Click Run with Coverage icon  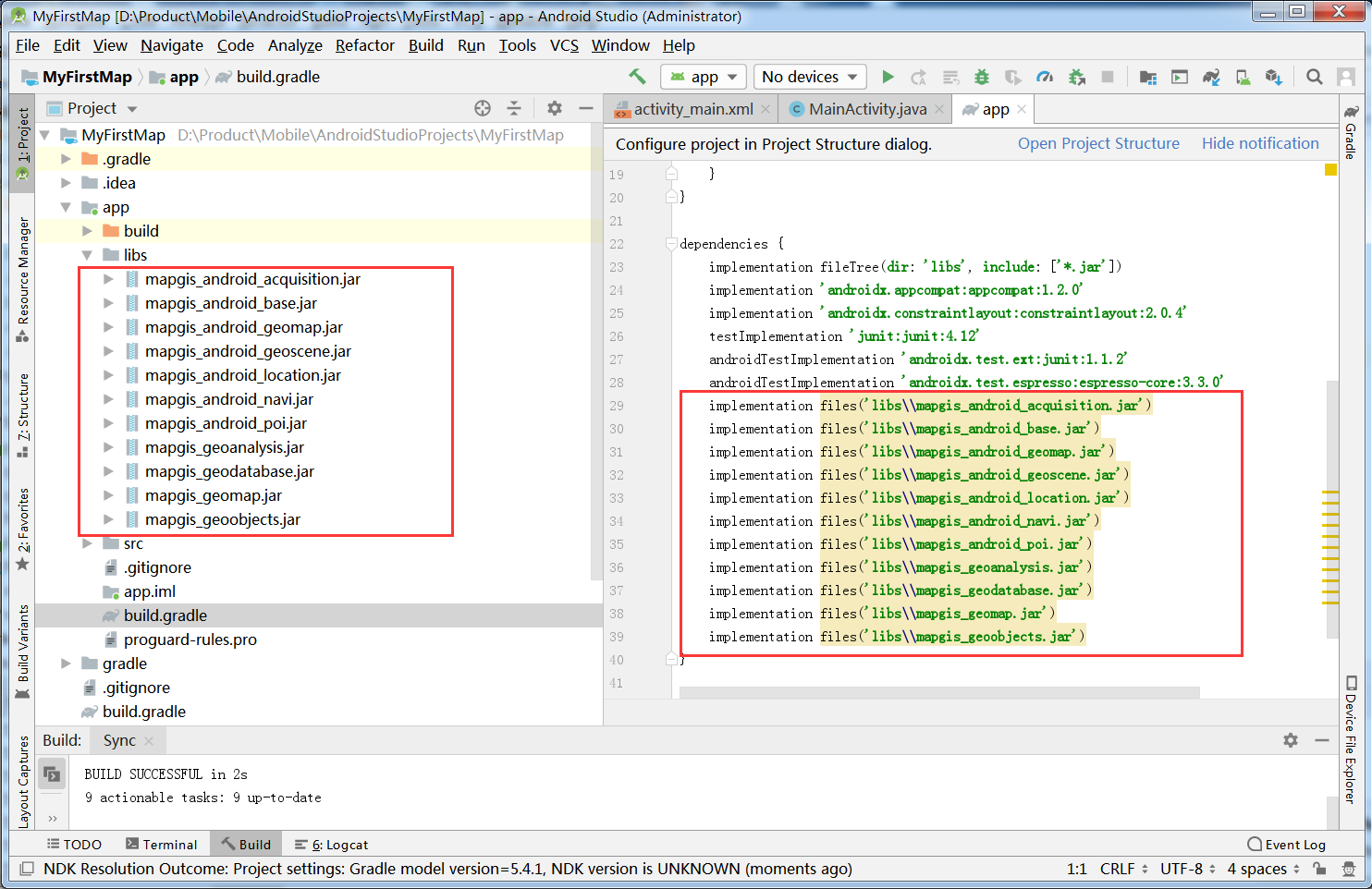1013,77
